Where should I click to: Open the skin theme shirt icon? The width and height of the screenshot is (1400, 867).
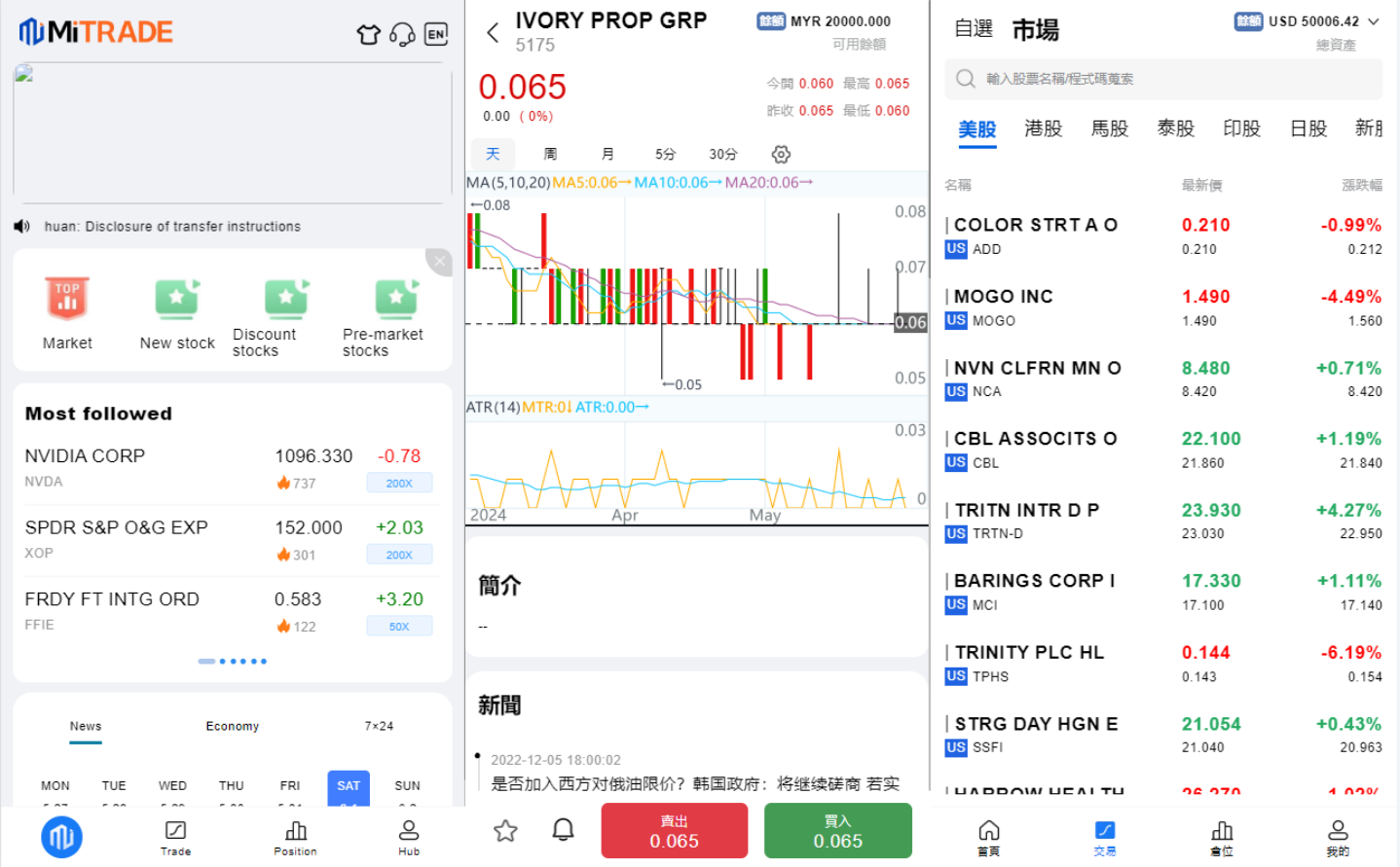coord(368,35)
